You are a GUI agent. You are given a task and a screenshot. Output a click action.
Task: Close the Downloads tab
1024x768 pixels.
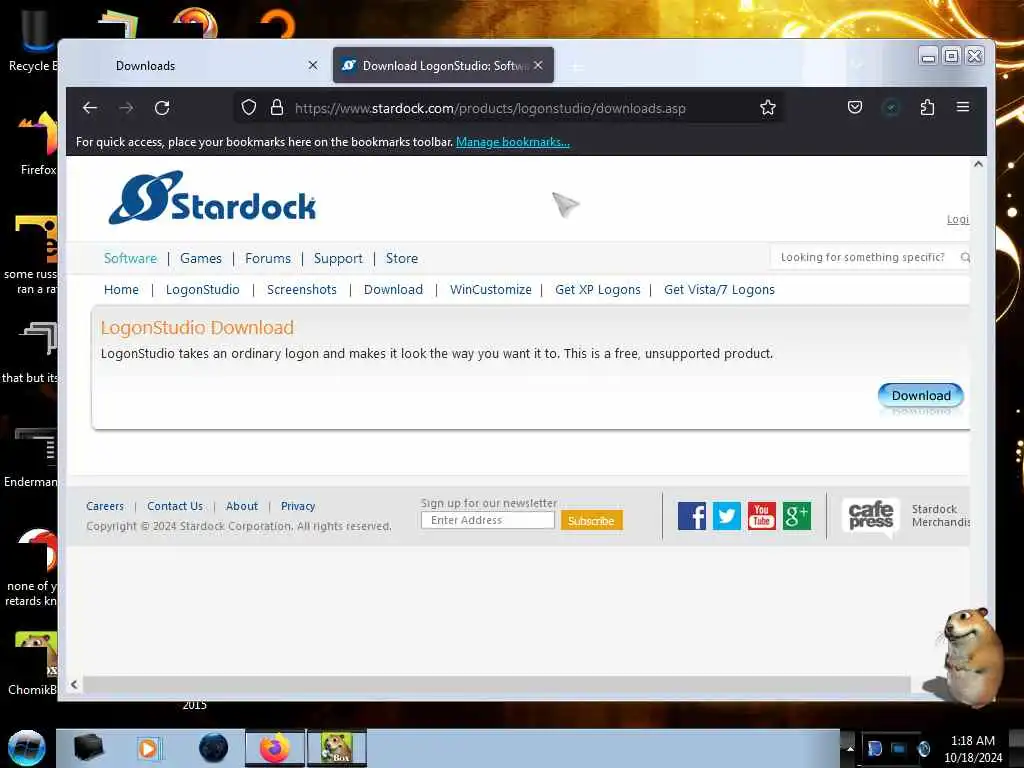313,65
